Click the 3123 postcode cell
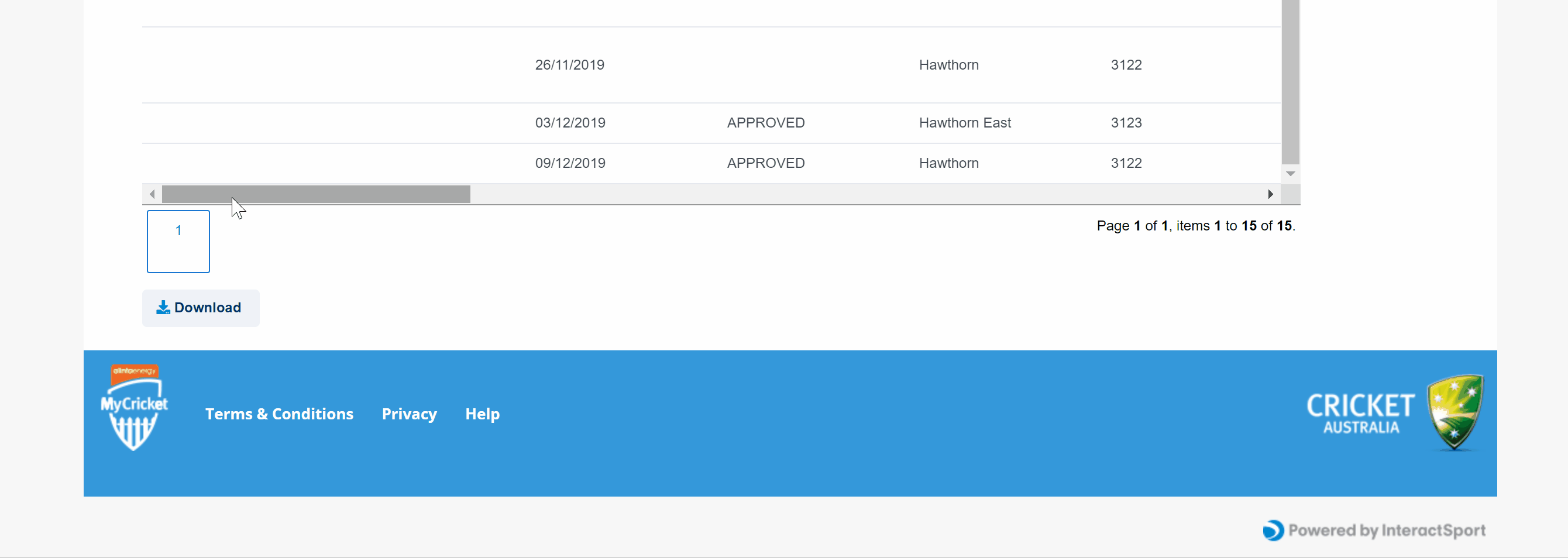This screenshot has width=1568, height=558. (1126, 123)
